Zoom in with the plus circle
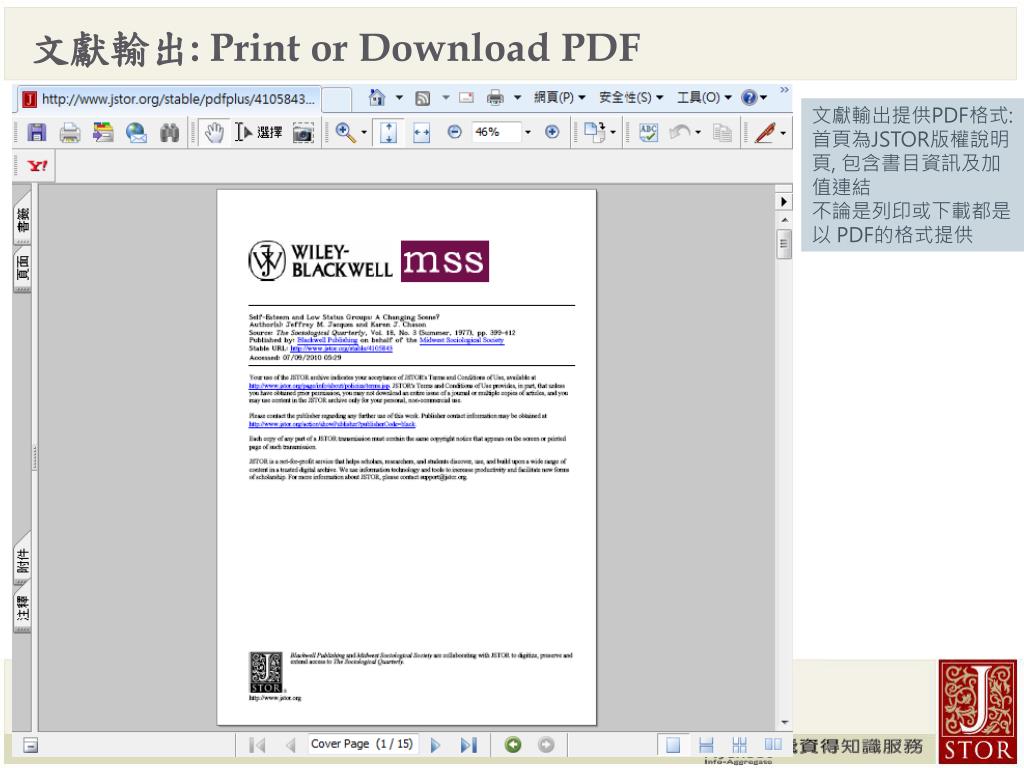The width and height of the screenshot is (1024, 768). 552,133
